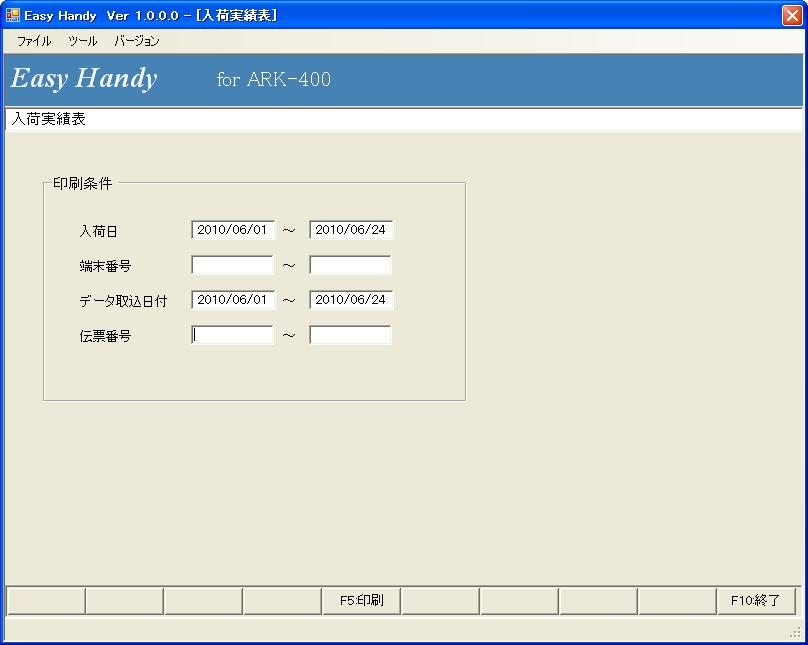Click the F5:印刷 button
The image size is (808, 645).
pyautogui.click(x=361, y=601)
